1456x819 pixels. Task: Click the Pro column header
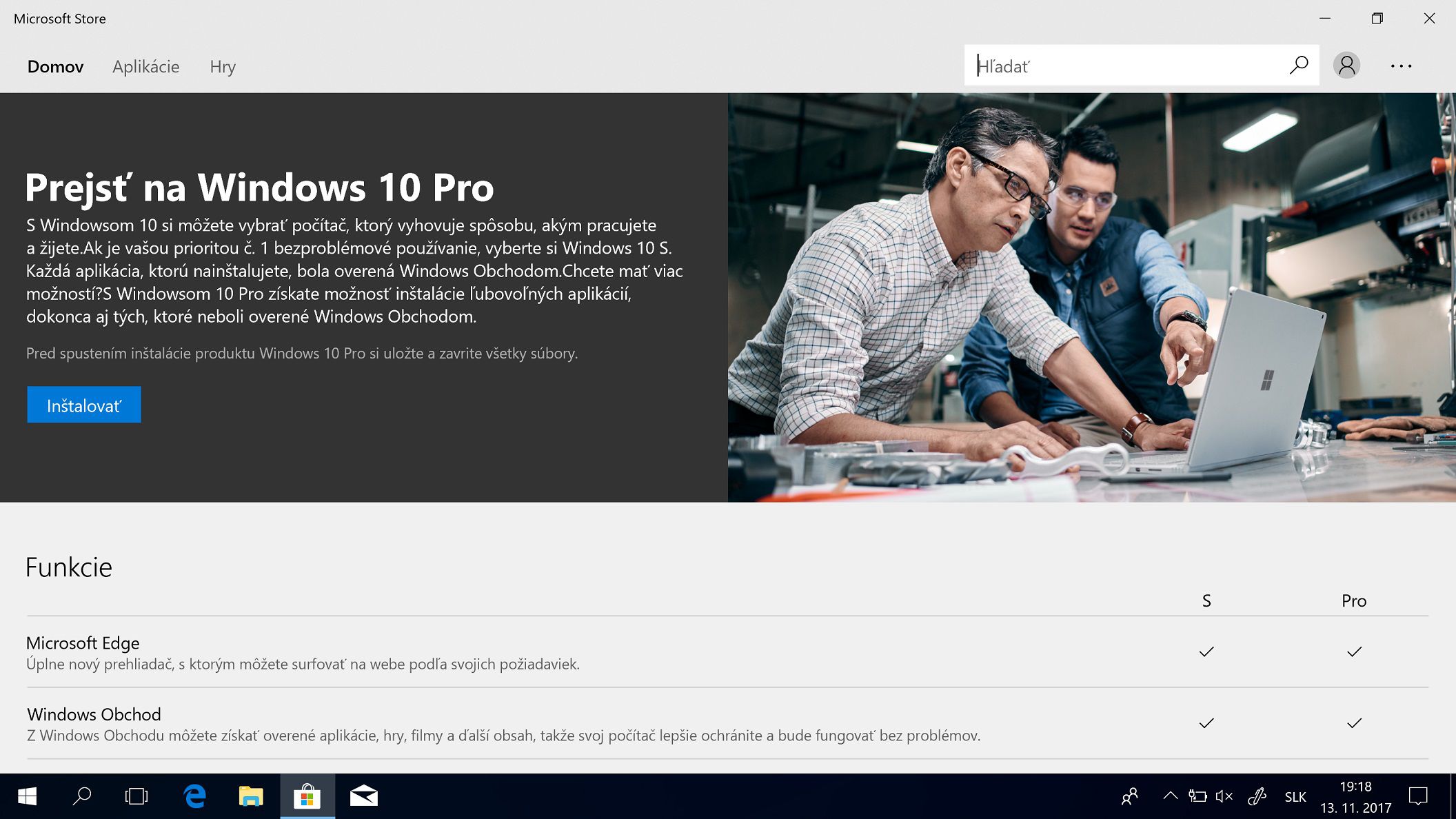coord(1354,601)
